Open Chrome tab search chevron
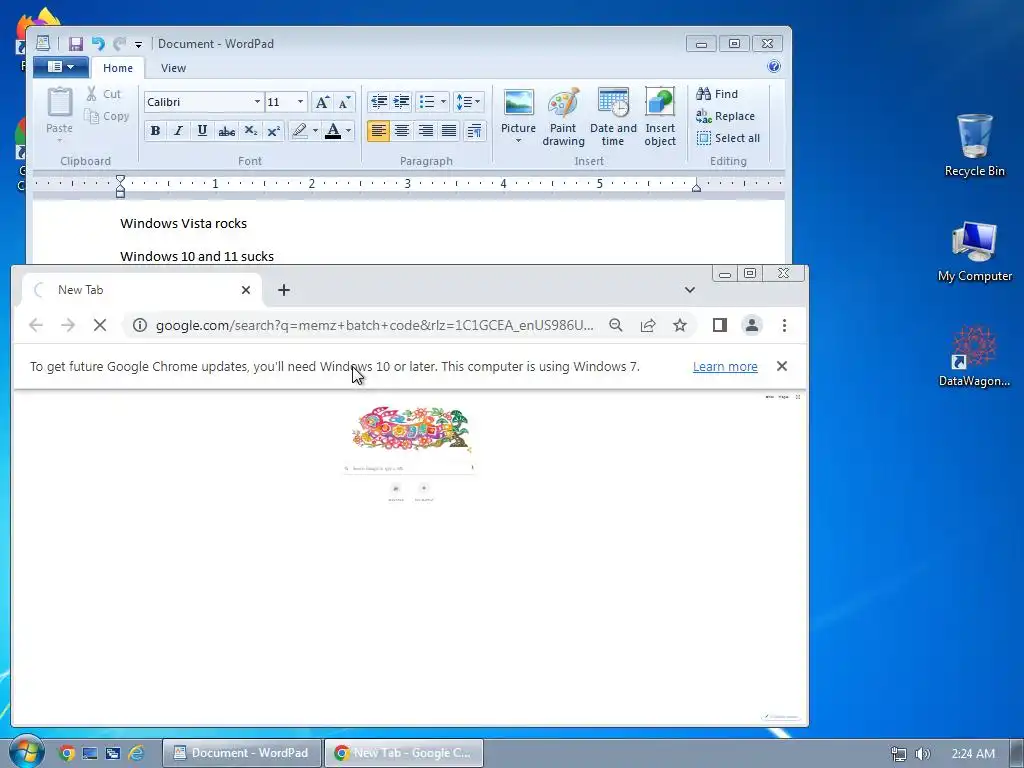 coord(690,290)
